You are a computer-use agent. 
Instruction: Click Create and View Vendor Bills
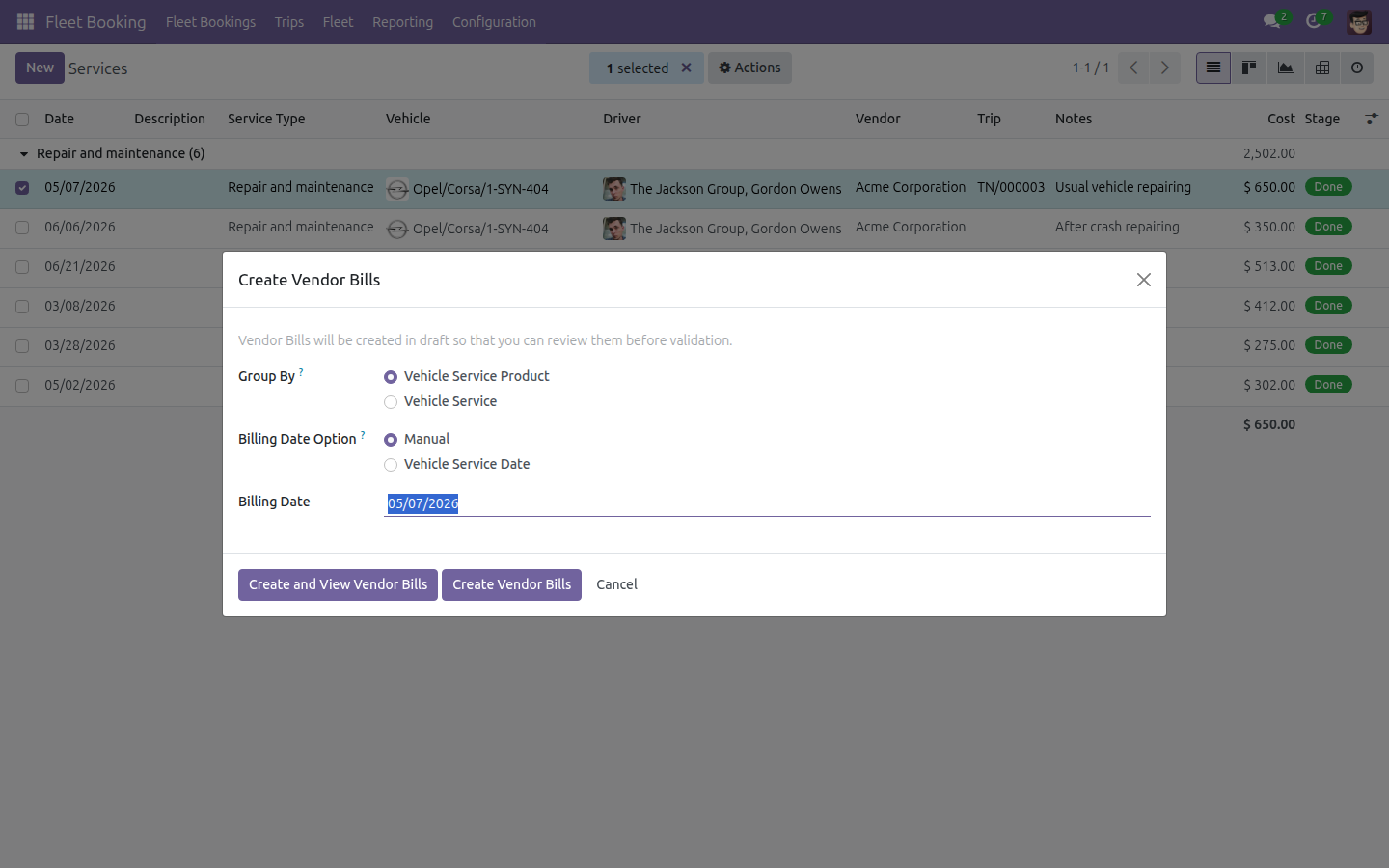tap(338, 584)
